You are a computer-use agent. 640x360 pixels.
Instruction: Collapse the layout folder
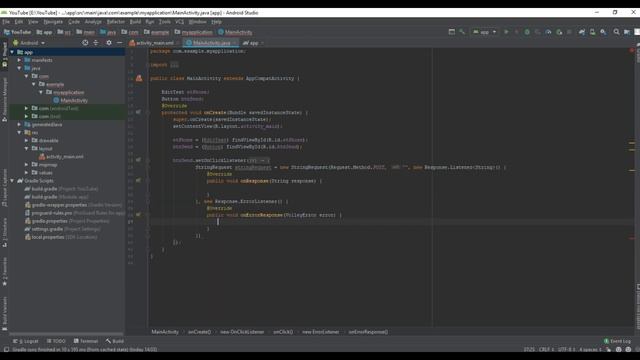pos(27,149)
